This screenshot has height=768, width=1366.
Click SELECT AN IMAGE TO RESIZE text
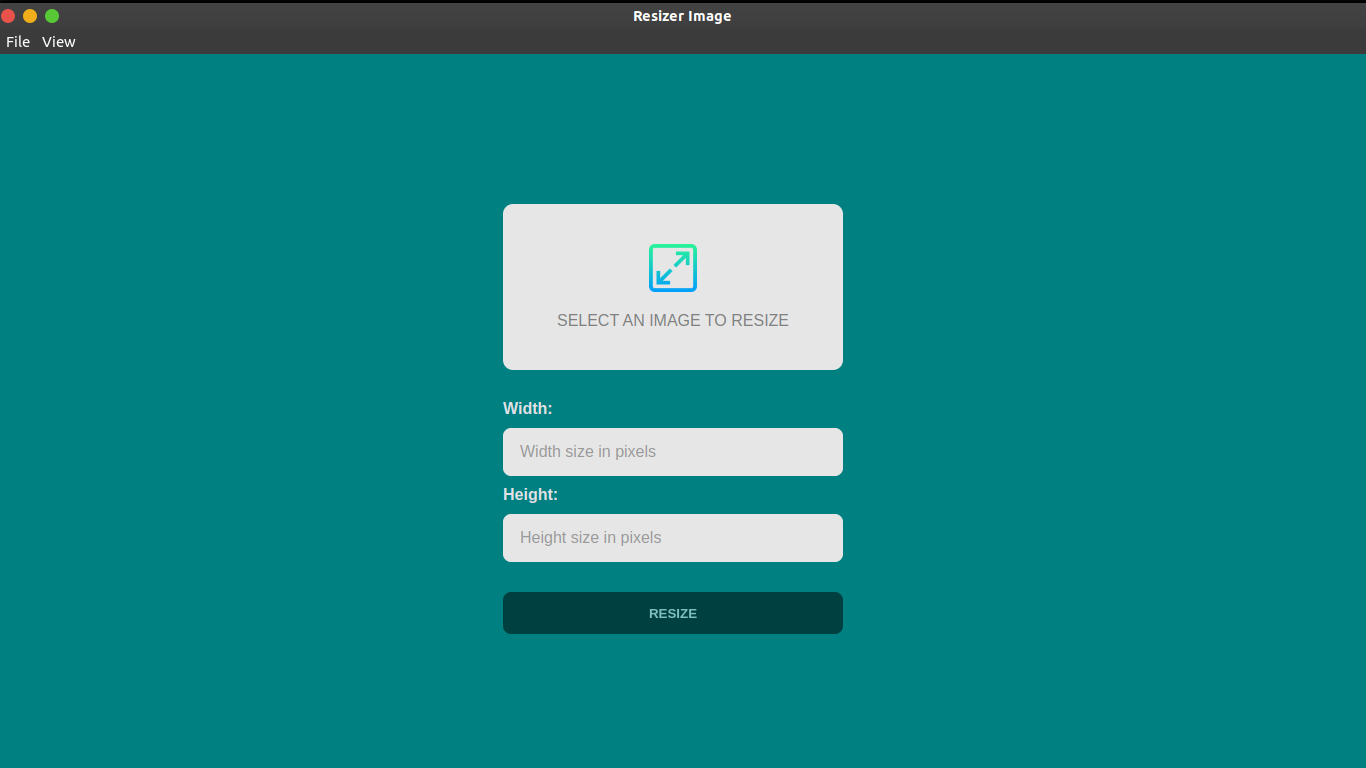(672, 321)
